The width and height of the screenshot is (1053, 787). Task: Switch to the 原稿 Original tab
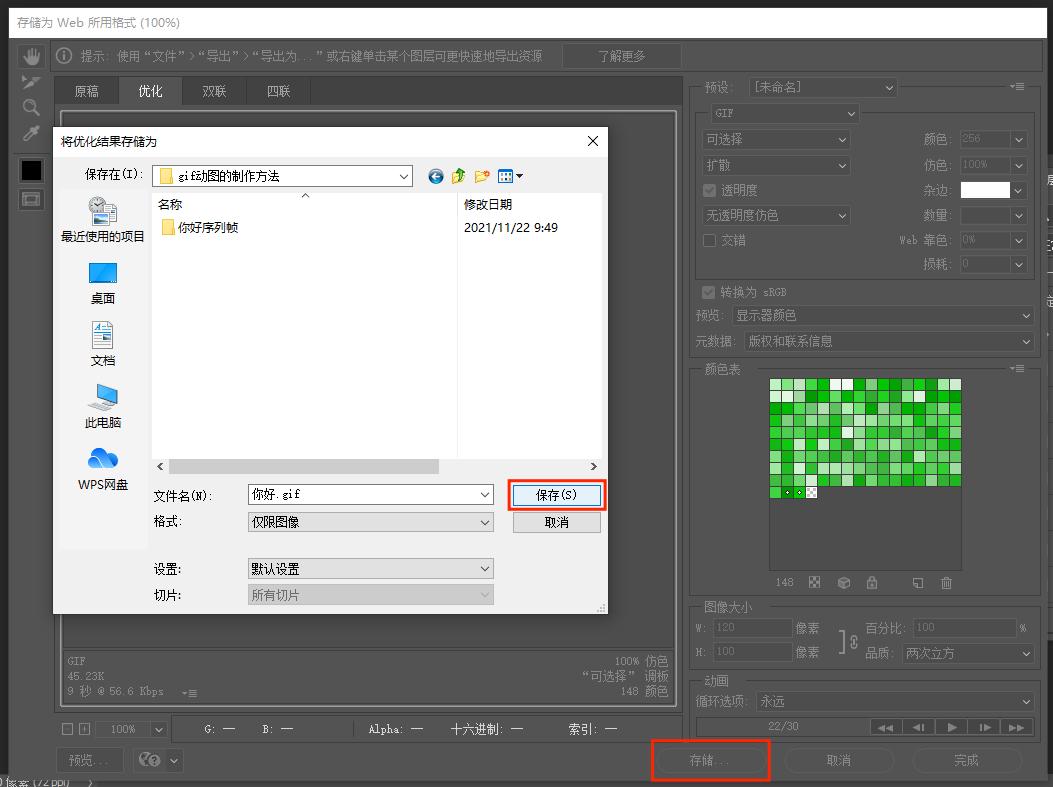coord(86,90)
